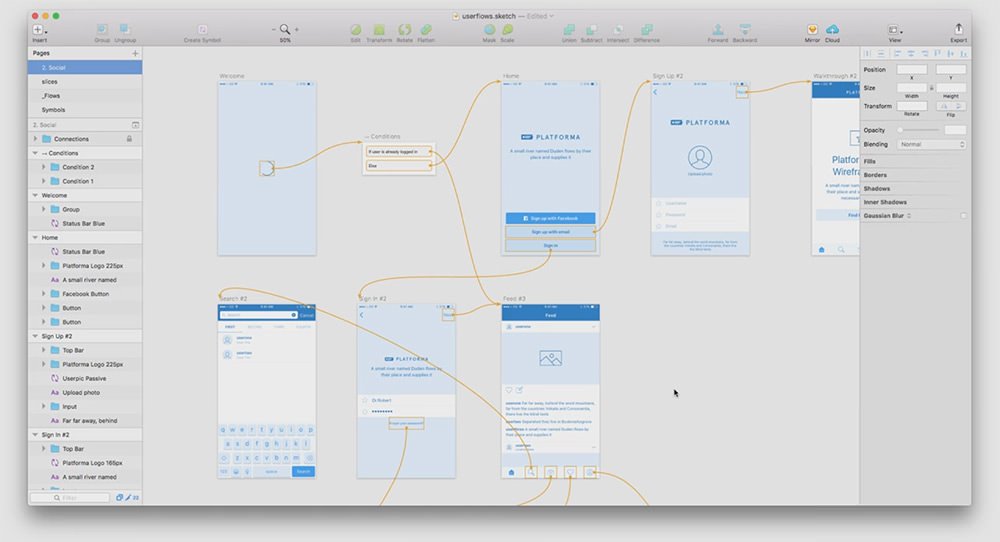
Task: Move layer Backward
Action: tap(744, 29)
